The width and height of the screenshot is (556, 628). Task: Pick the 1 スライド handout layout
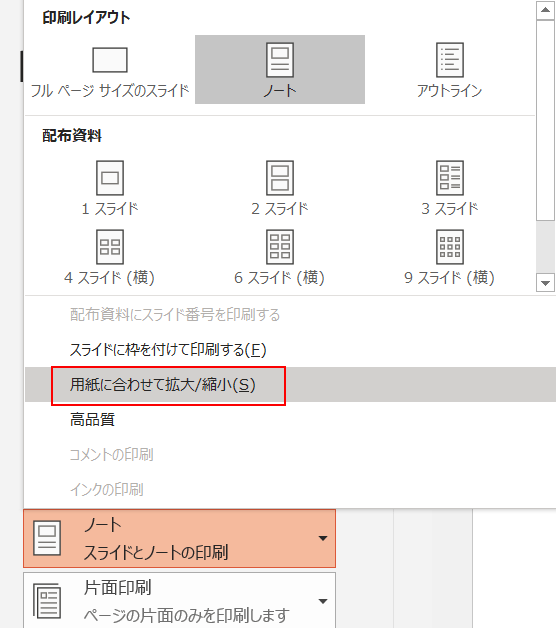(x=110, y=188)
